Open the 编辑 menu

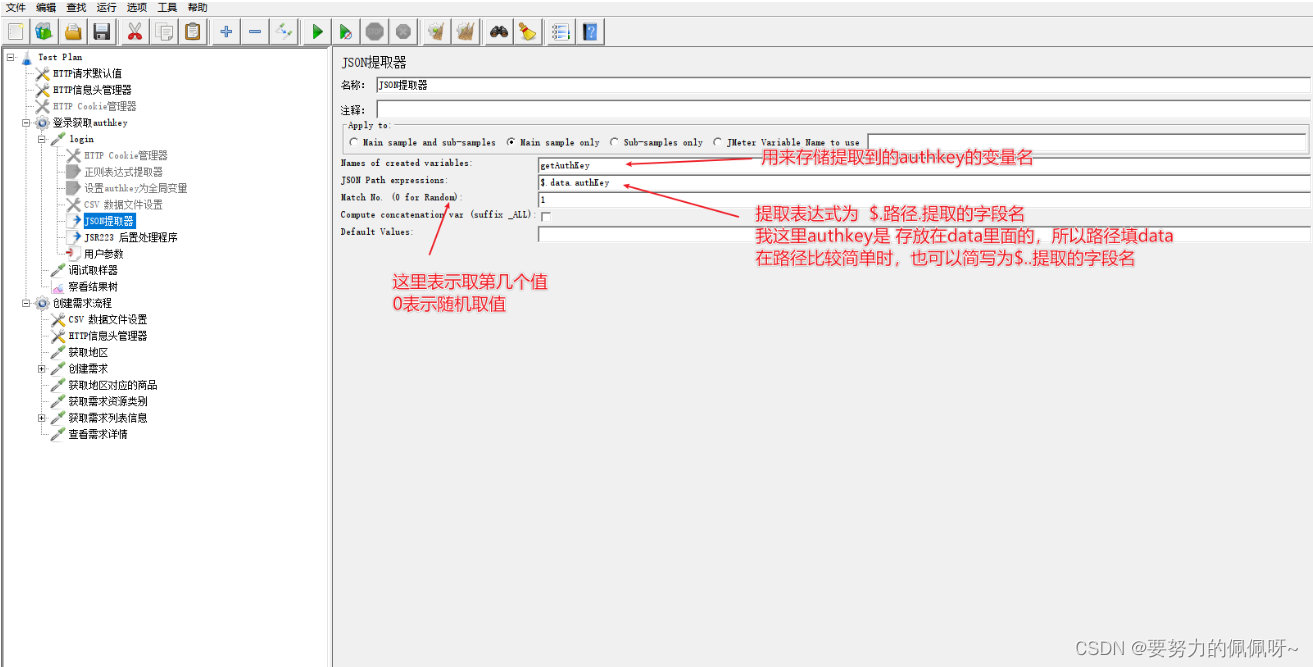click(x=46, y=7)
